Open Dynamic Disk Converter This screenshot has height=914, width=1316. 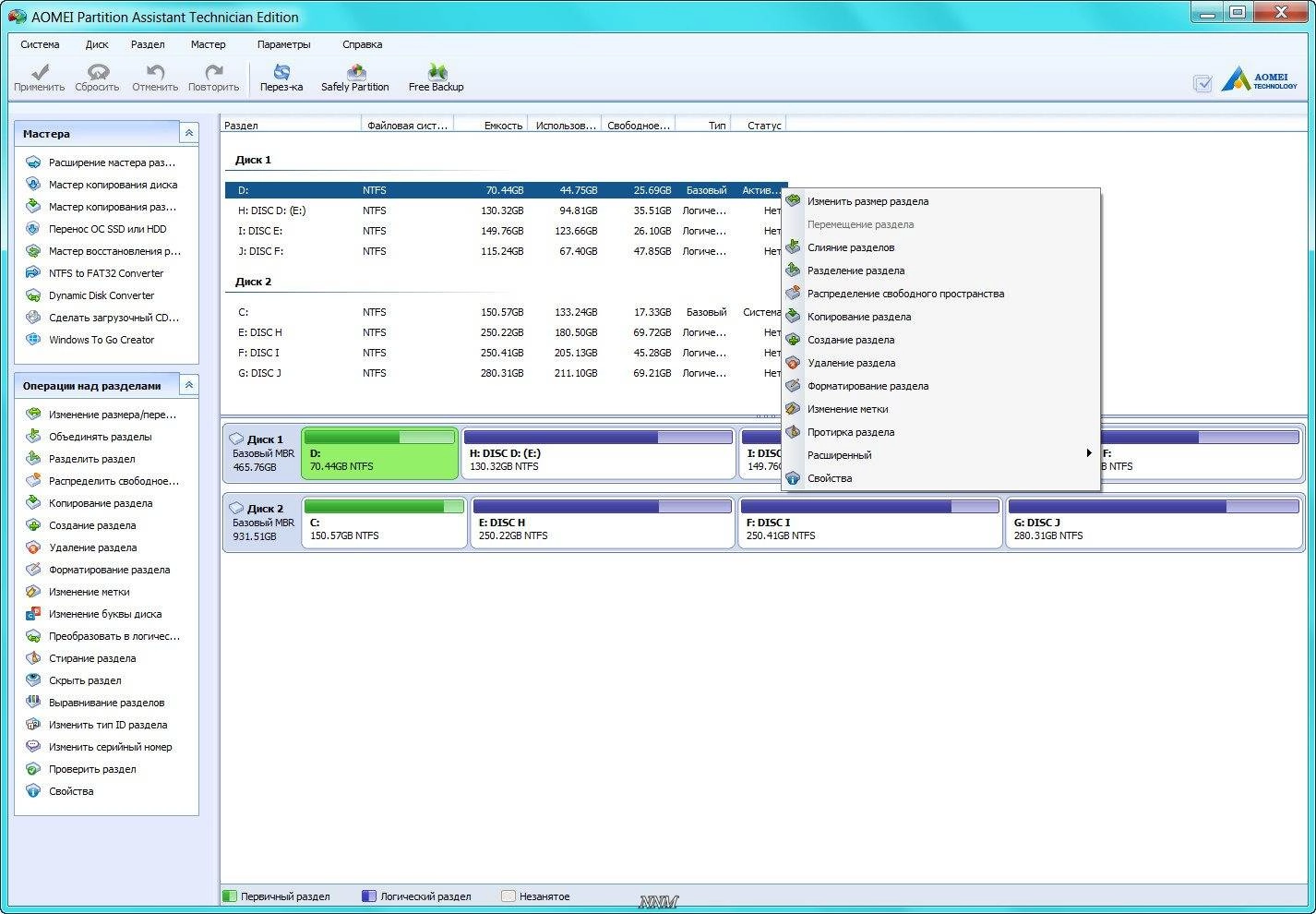pyautogui.click(x=102, y=295)
